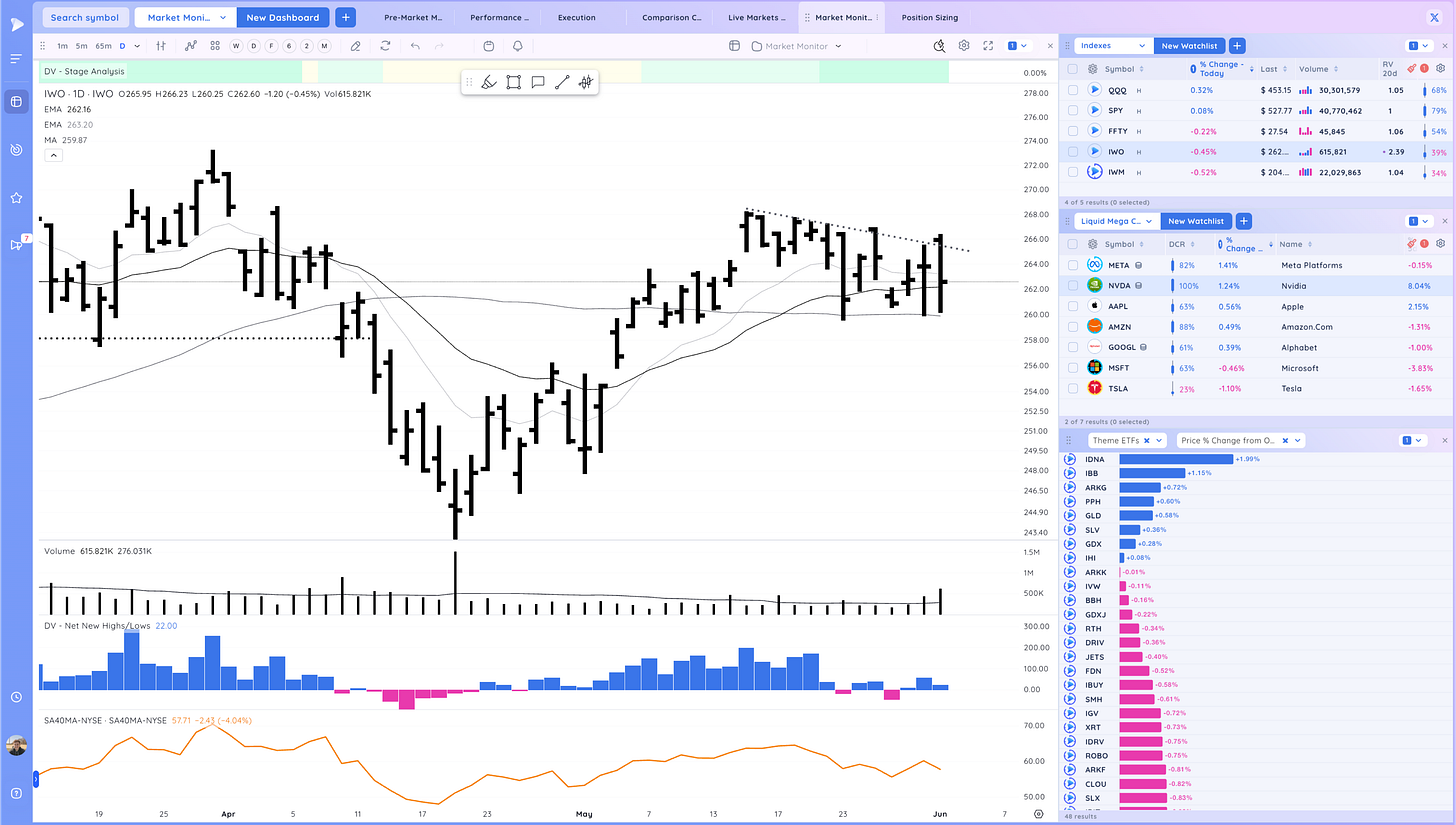Open the dashboard layout sidebar icon

click(16, 102)
